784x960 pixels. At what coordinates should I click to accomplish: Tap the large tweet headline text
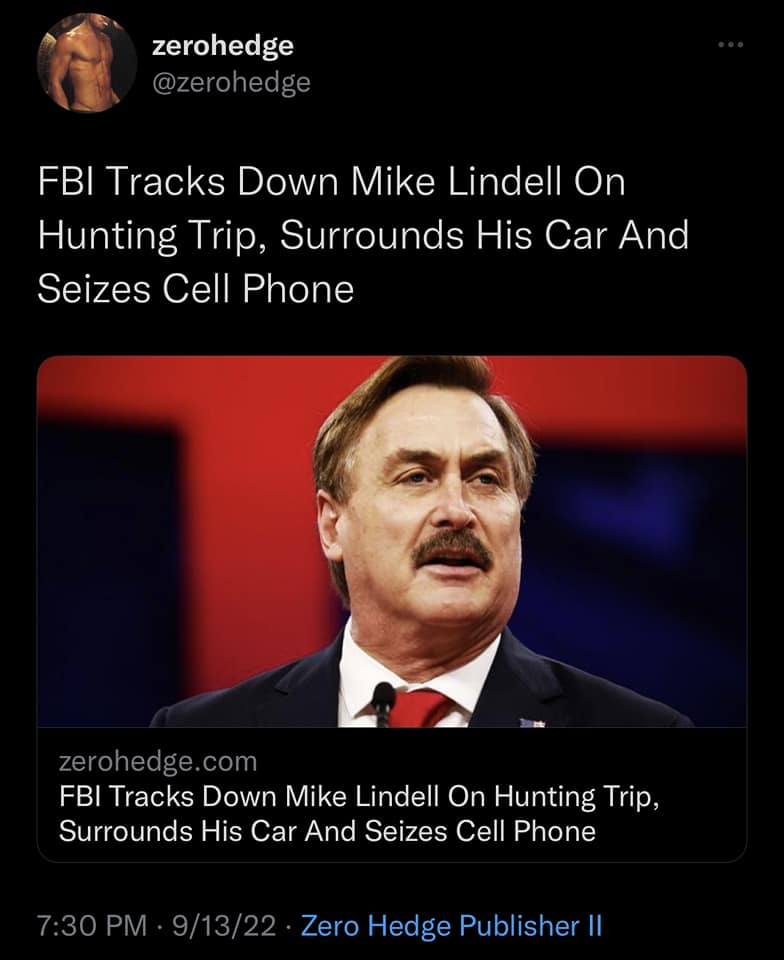[362, 236]
